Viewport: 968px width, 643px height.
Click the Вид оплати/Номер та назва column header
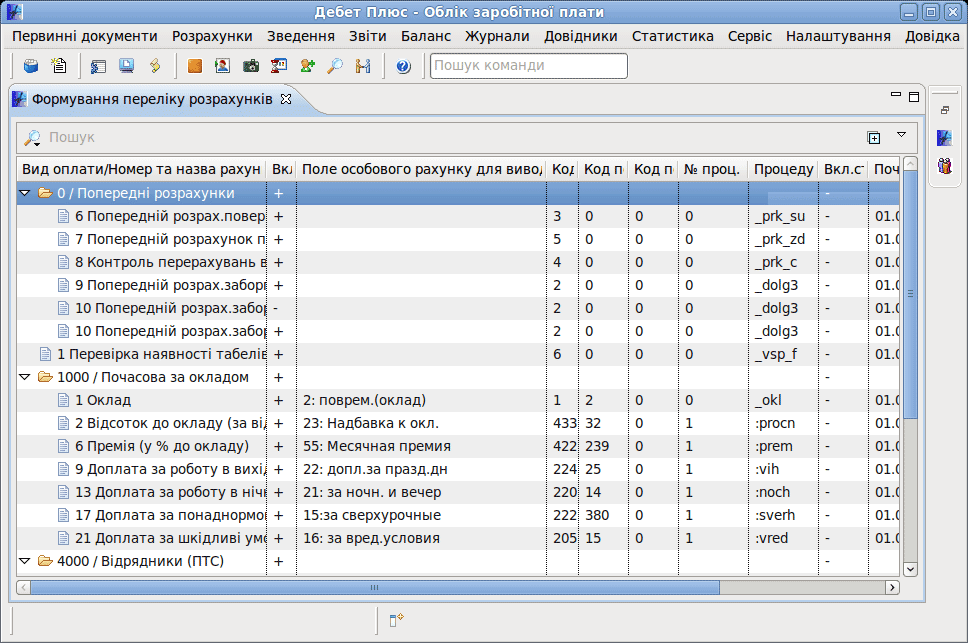[x=141, y=169]
